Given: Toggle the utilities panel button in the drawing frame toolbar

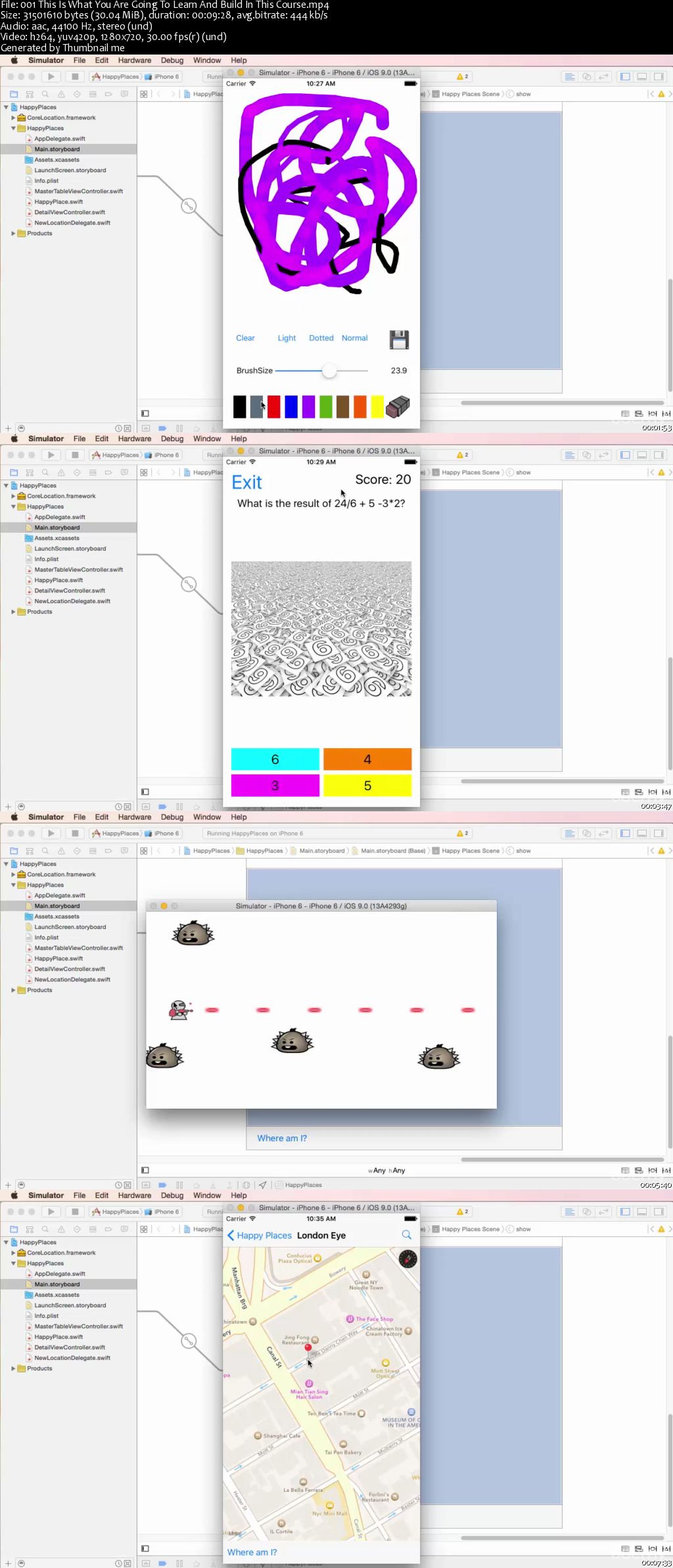Looking at the screenshot, I should coord(659,77).
